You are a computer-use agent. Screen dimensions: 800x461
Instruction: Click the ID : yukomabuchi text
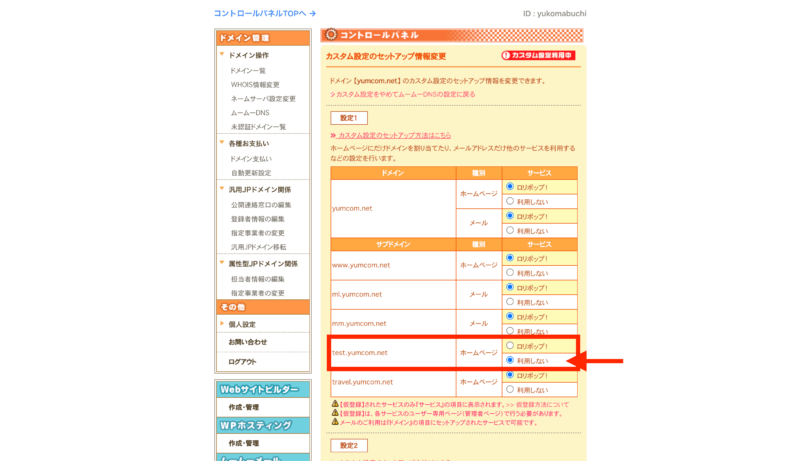555,14
